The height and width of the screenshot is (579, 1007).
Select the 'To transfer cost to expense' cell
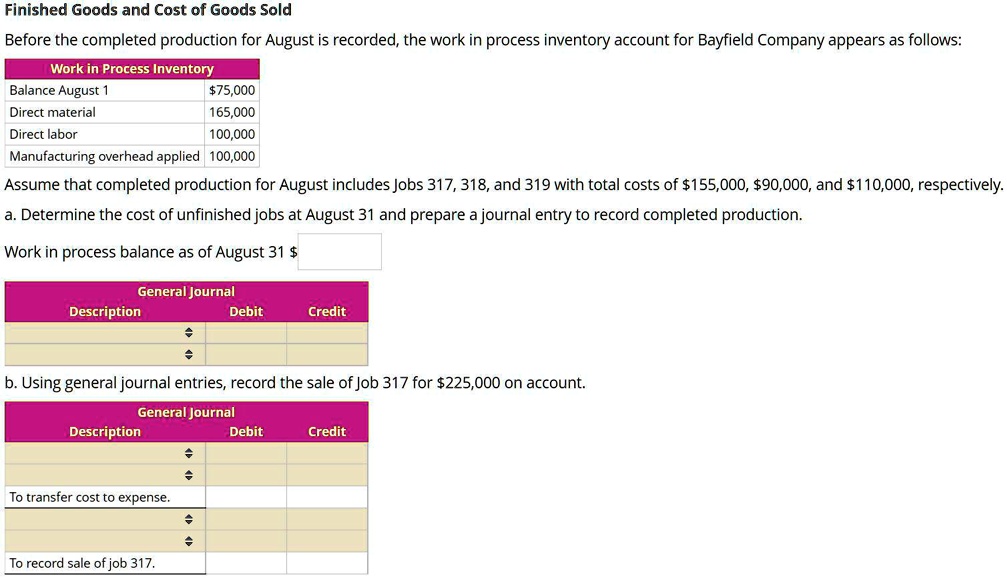(x=88, y=497)
